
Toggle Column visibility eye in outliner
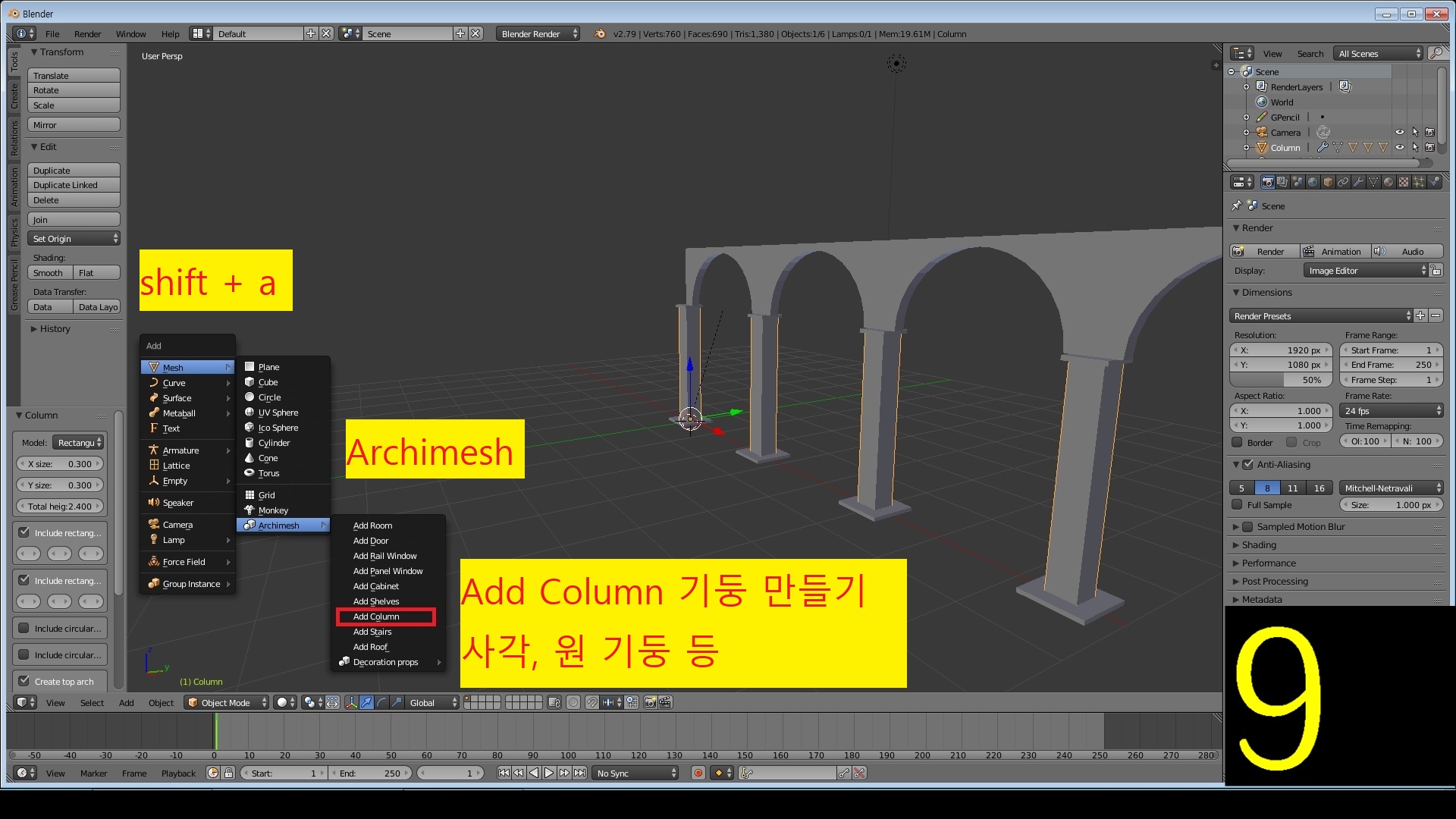pos(1400,148)
